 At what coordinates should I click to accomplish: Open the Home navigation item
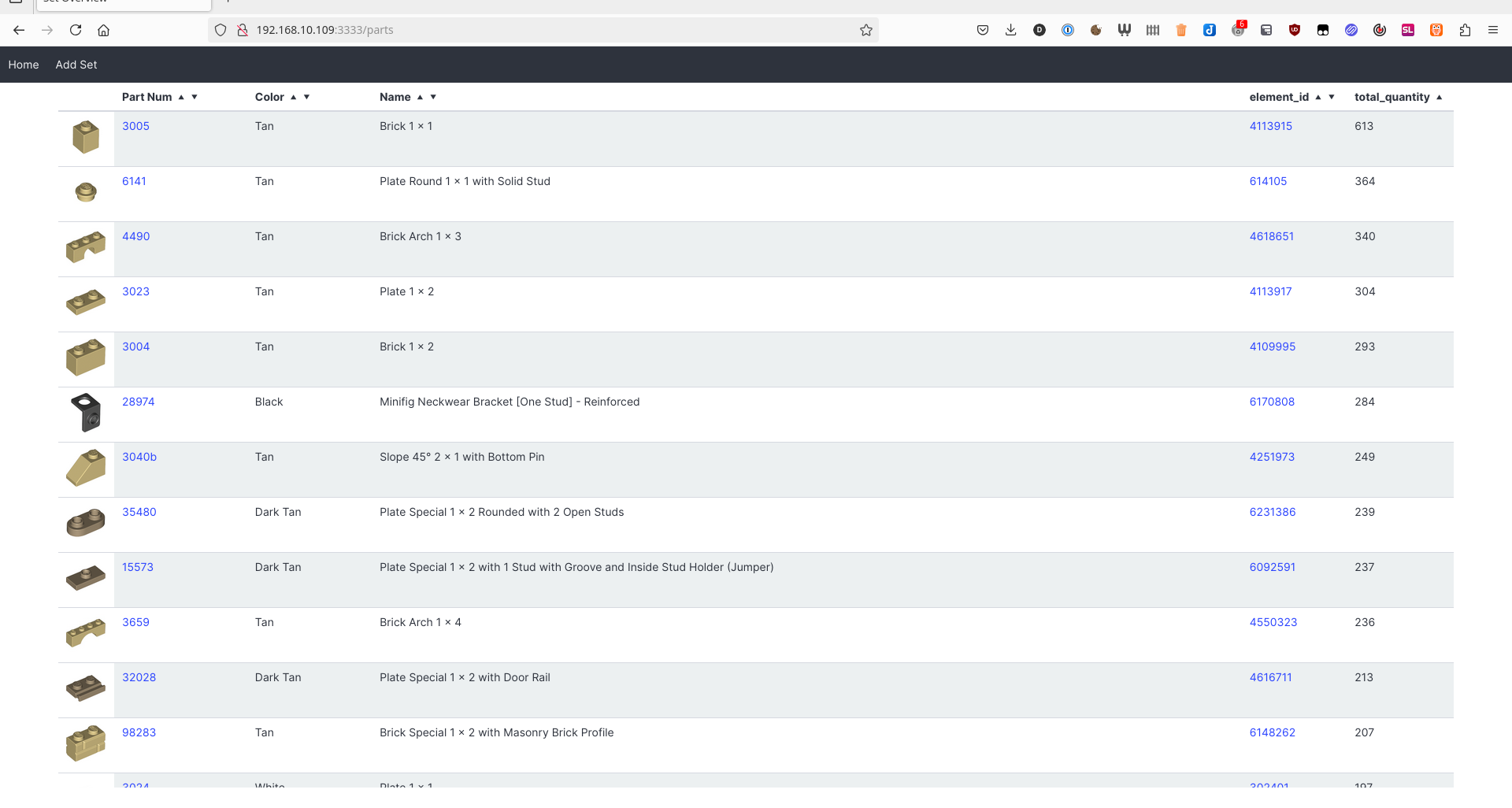24,65
